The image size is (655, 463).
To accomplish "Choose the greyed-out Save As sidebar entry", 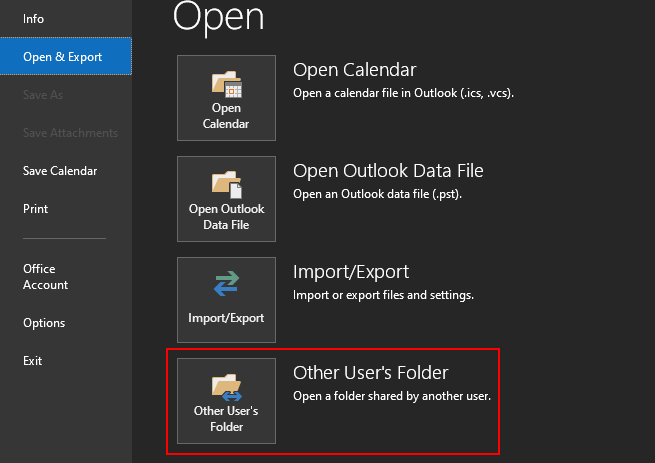I will [42, 95].
